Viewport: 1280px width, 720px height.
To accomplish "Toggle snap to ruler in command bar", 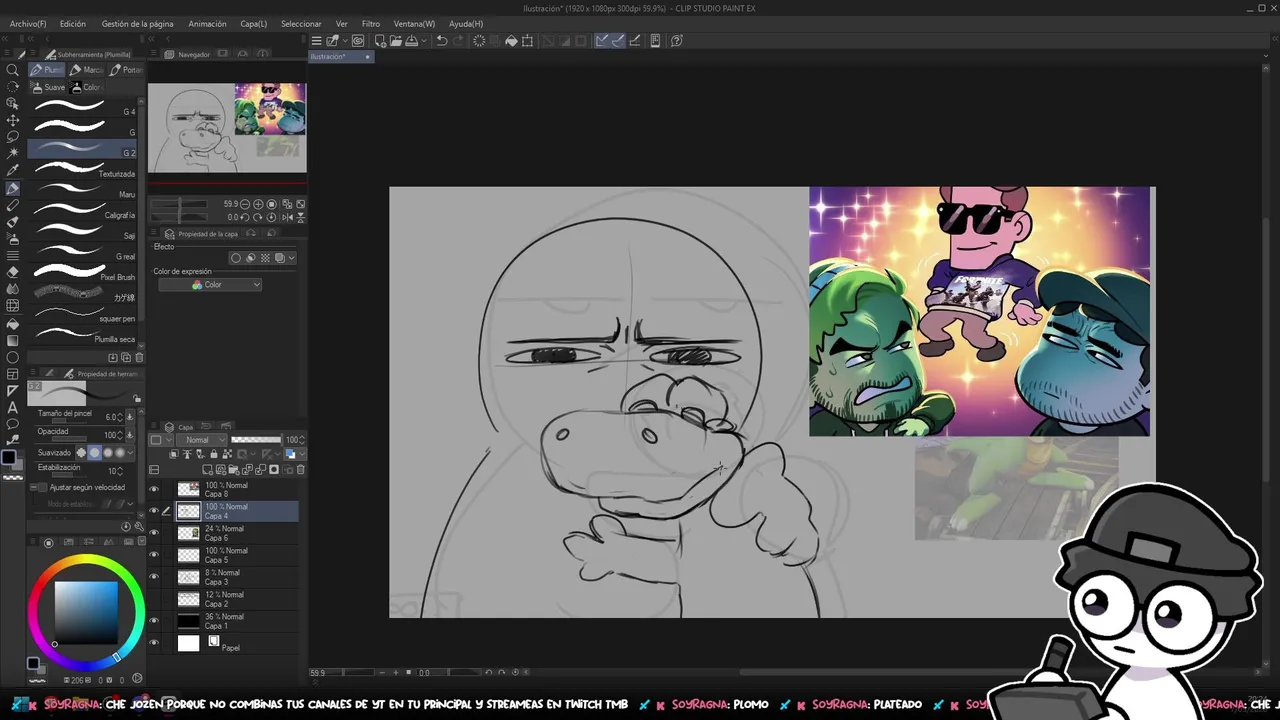I will pyautogui.click(x=602, y=41).
